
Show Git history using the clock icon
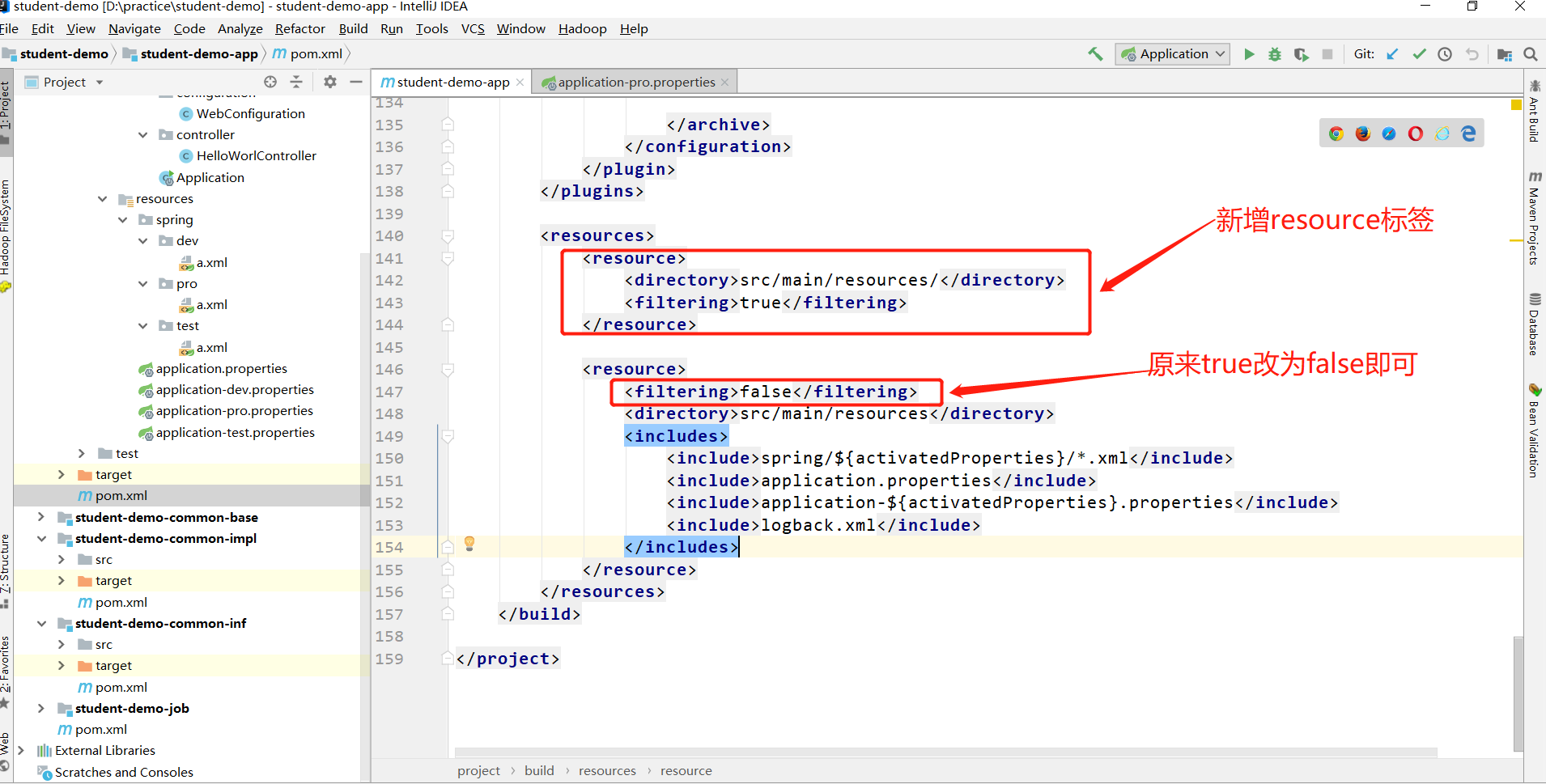click(1446, 53)
